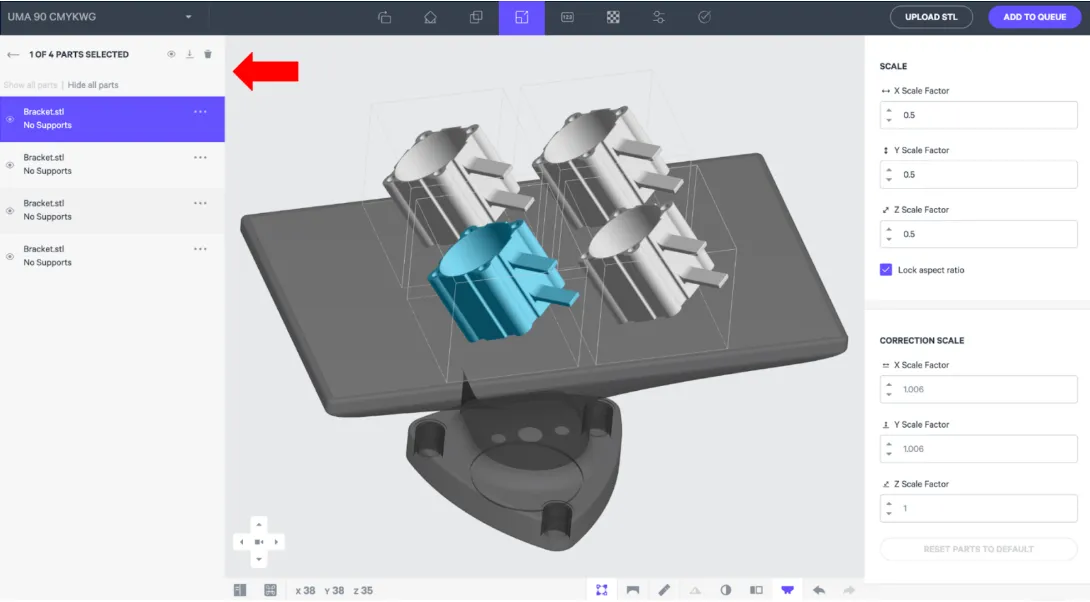This screenshot has width=1090, height=602.
Task: Toggle eye icon on third Bracket.stl row
Action: pyautogui.click(x=10, y=211)
